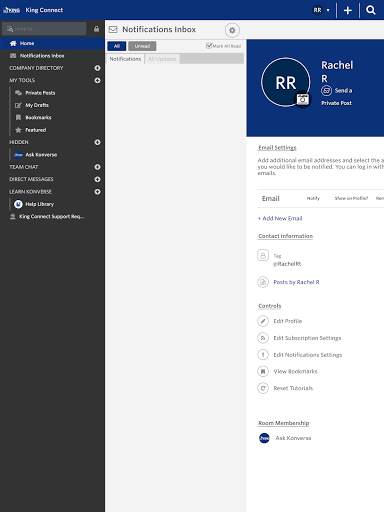Image resolution: width=384 pixels, height=512 pixels.
Task: Open the RR user dropdown menu
Action: [321, 10]
